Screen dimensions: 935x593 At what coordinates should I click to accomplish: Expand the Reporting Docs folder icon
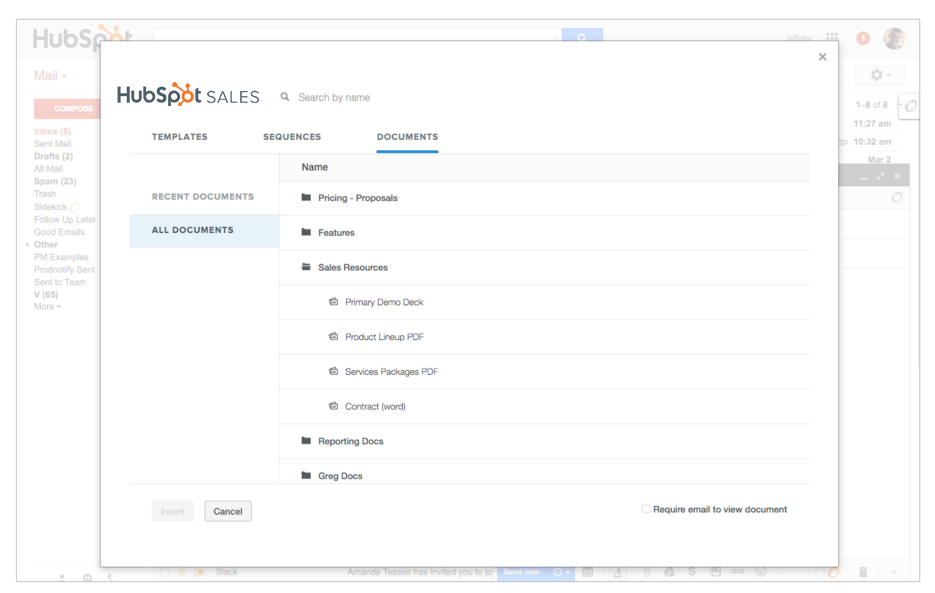tap(306, 441)
